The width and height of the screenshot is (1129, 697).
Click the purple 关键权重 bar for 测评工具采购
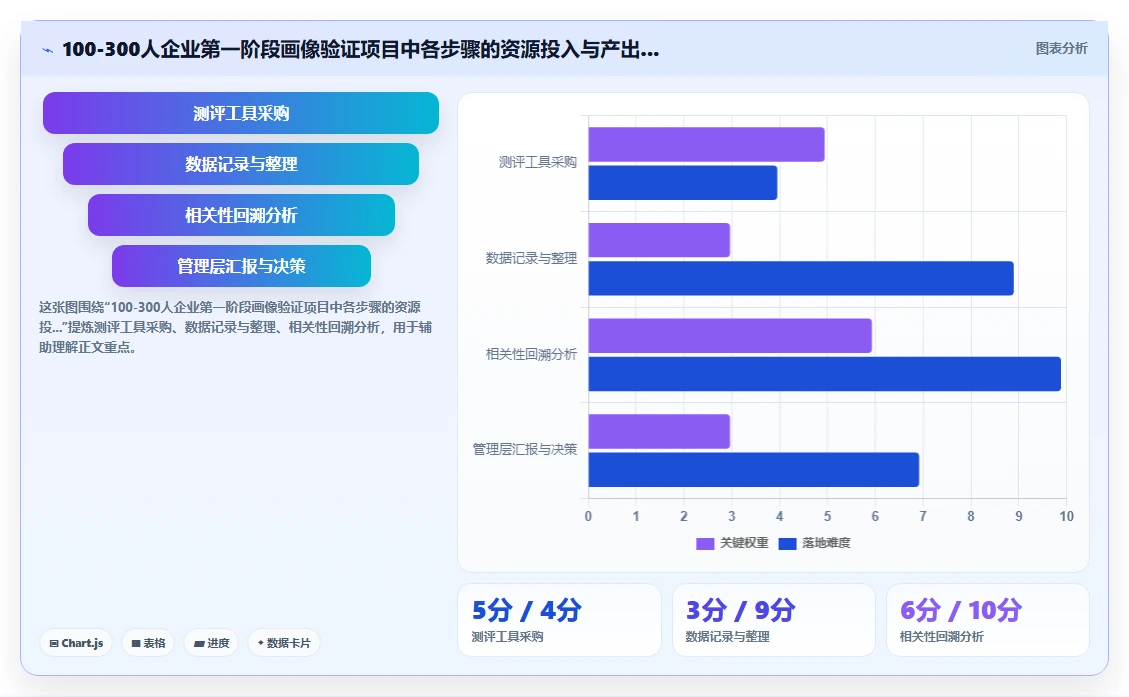pos(706,145)
